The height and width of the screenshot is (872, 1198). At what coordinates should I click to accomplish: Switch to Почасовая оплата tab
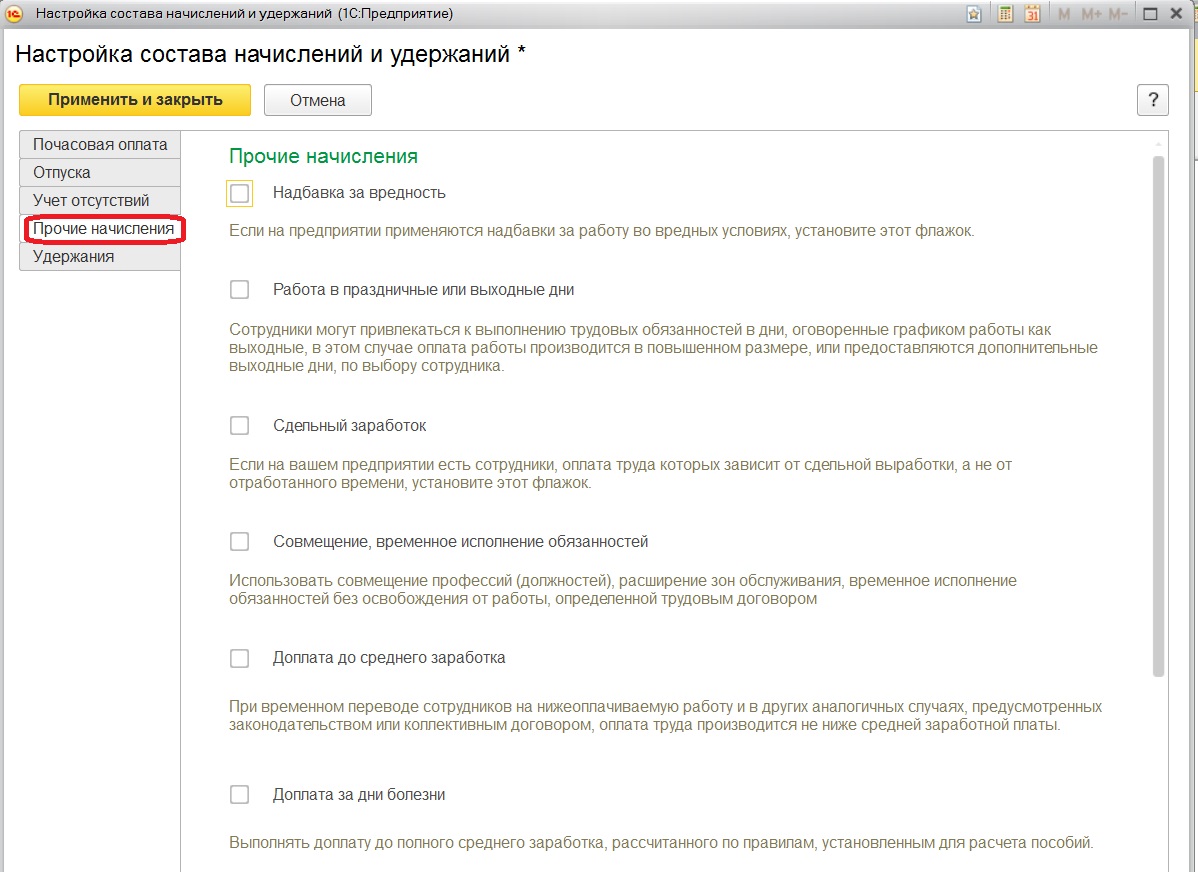100,144
